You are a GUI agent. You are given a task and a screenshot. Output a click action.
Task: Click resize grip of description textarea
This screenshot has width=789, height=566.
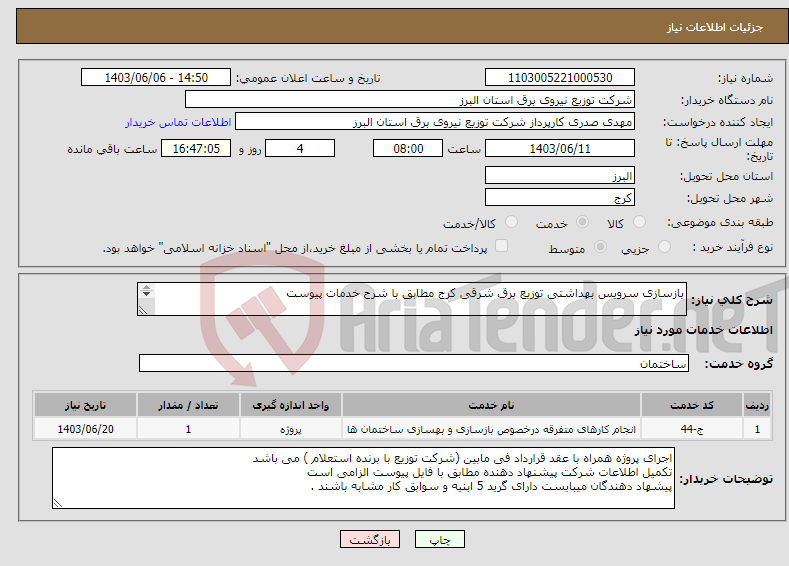pos(143,310)
